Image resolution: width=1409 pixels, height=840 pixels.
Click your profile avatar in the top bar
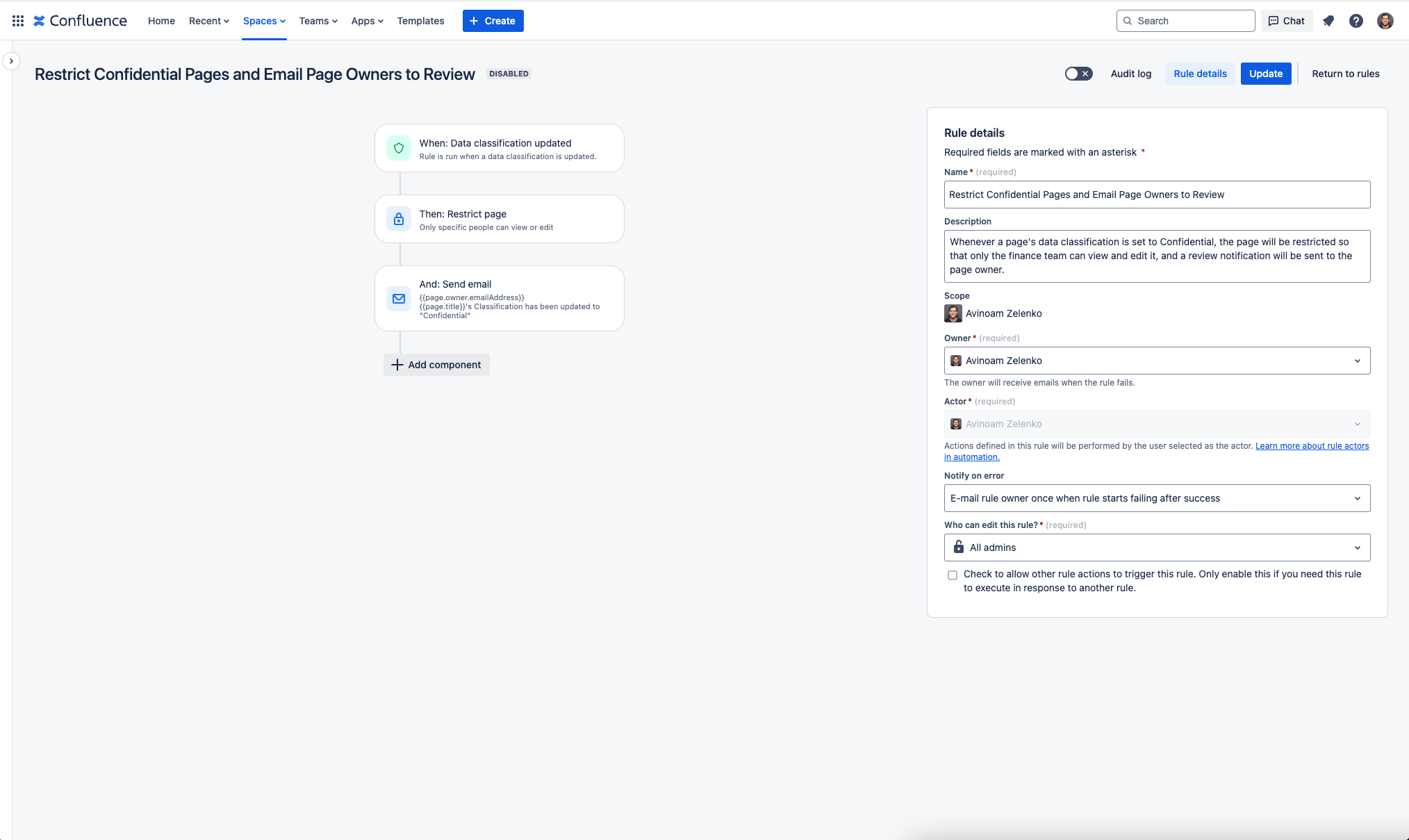[1385, 21]
